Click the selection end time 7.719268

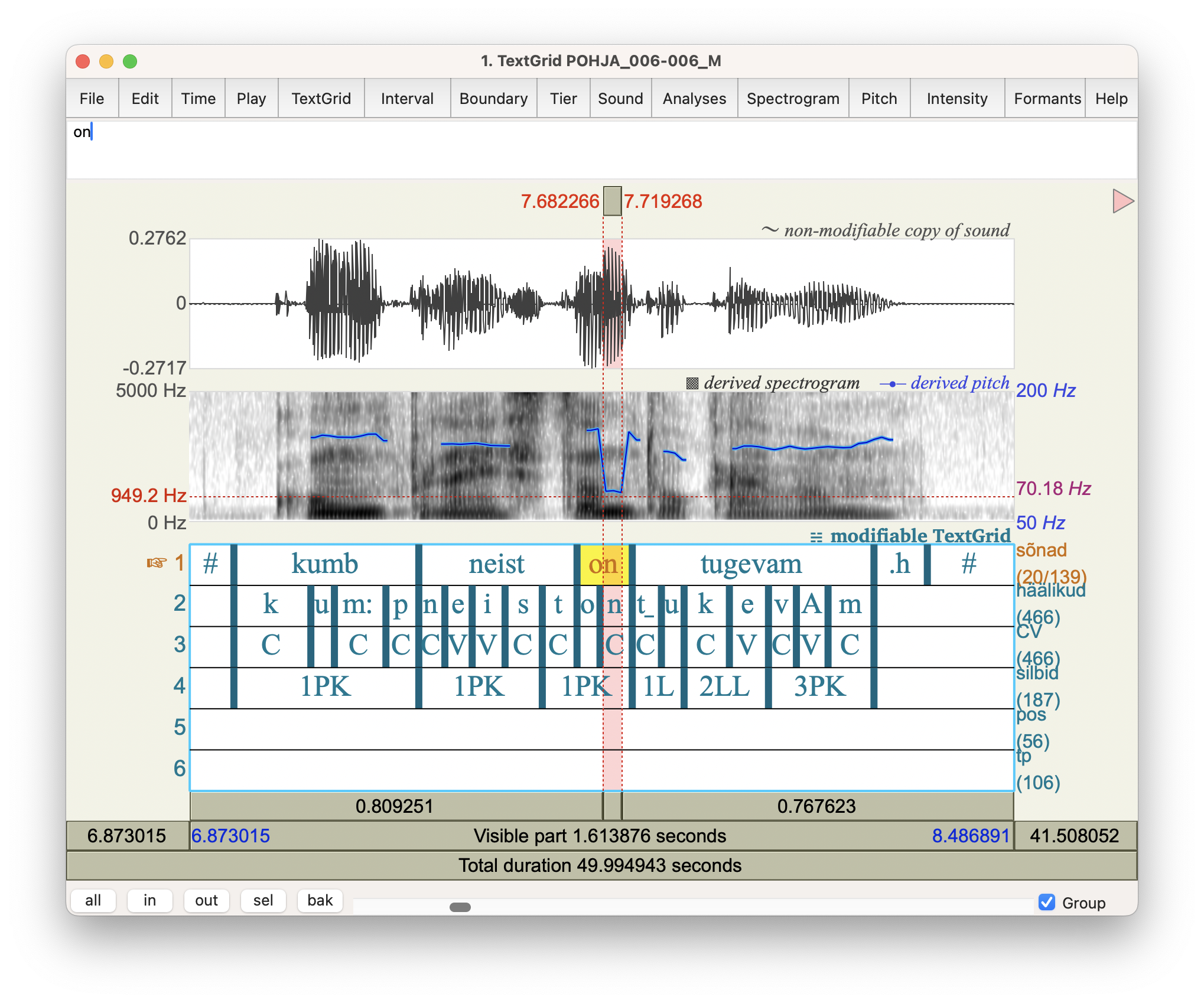pyautogui.click(x=663, y=201)
